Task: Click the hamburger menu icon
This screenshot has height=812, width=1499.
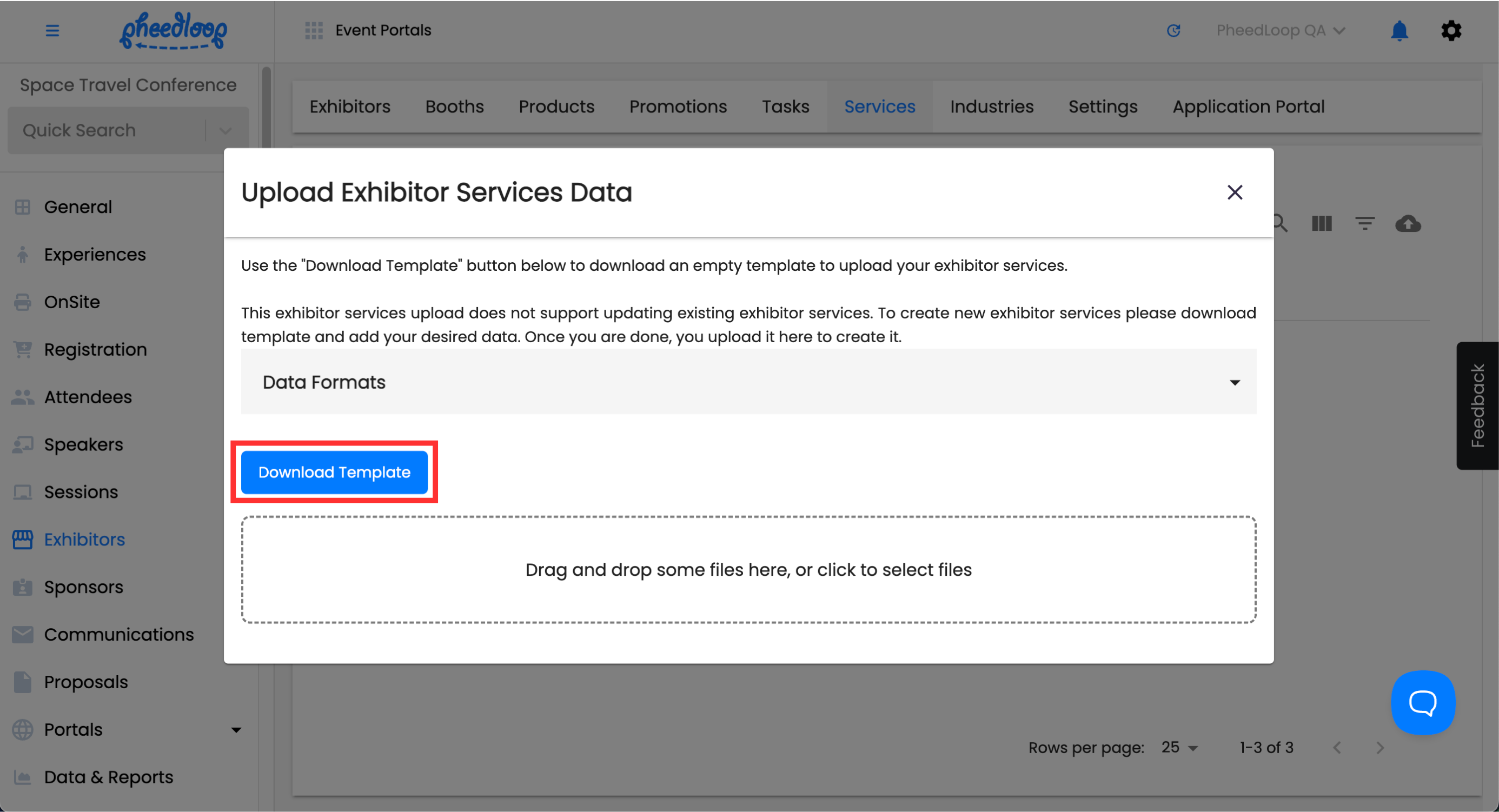Action: pyautogui.click(x=52, y=30)
